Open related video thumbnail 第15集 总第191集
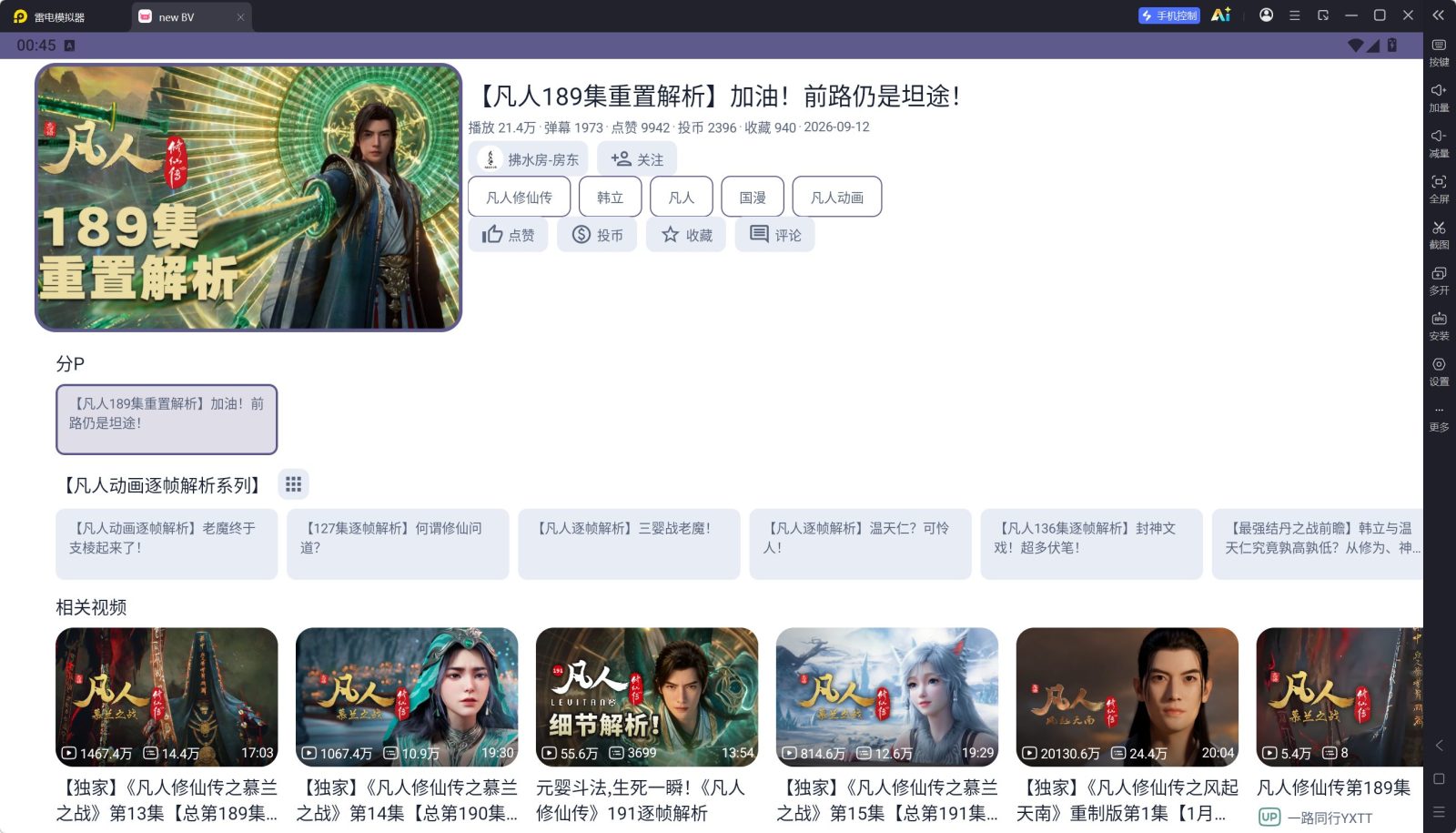 pyautogui.click(x=887, y=696)
